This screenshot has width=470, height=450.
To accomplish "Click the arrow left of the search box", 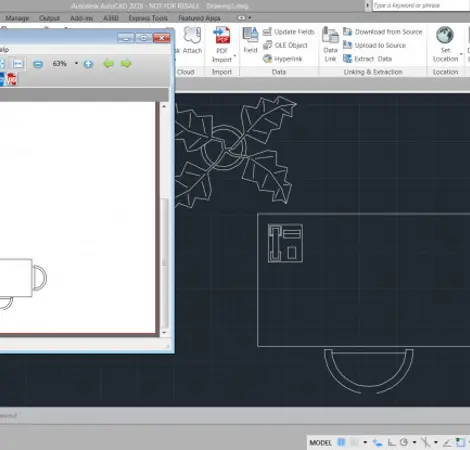I will click(x=368, y=6).
